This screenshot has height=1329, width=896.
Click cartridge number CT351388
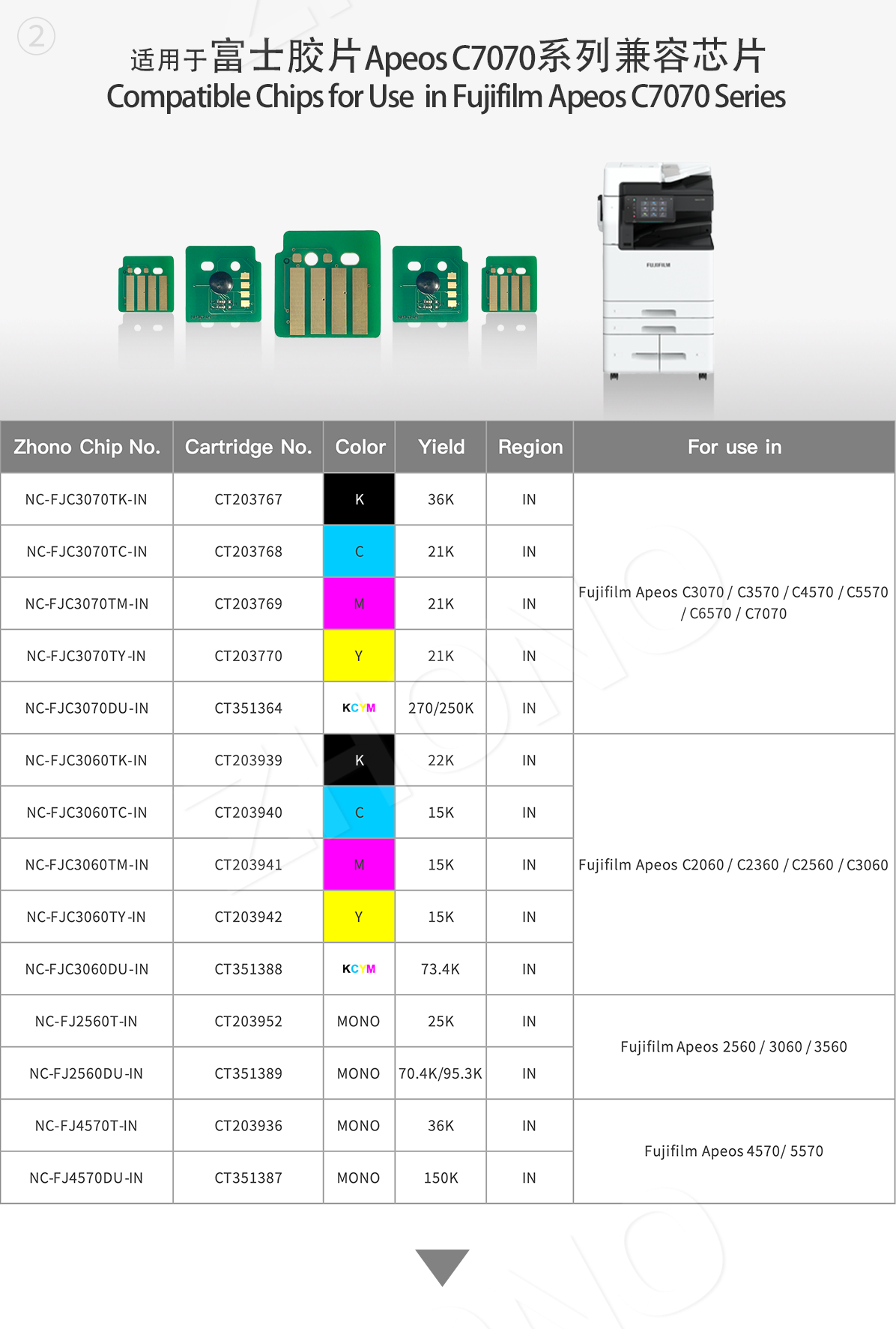click(248, 969)
